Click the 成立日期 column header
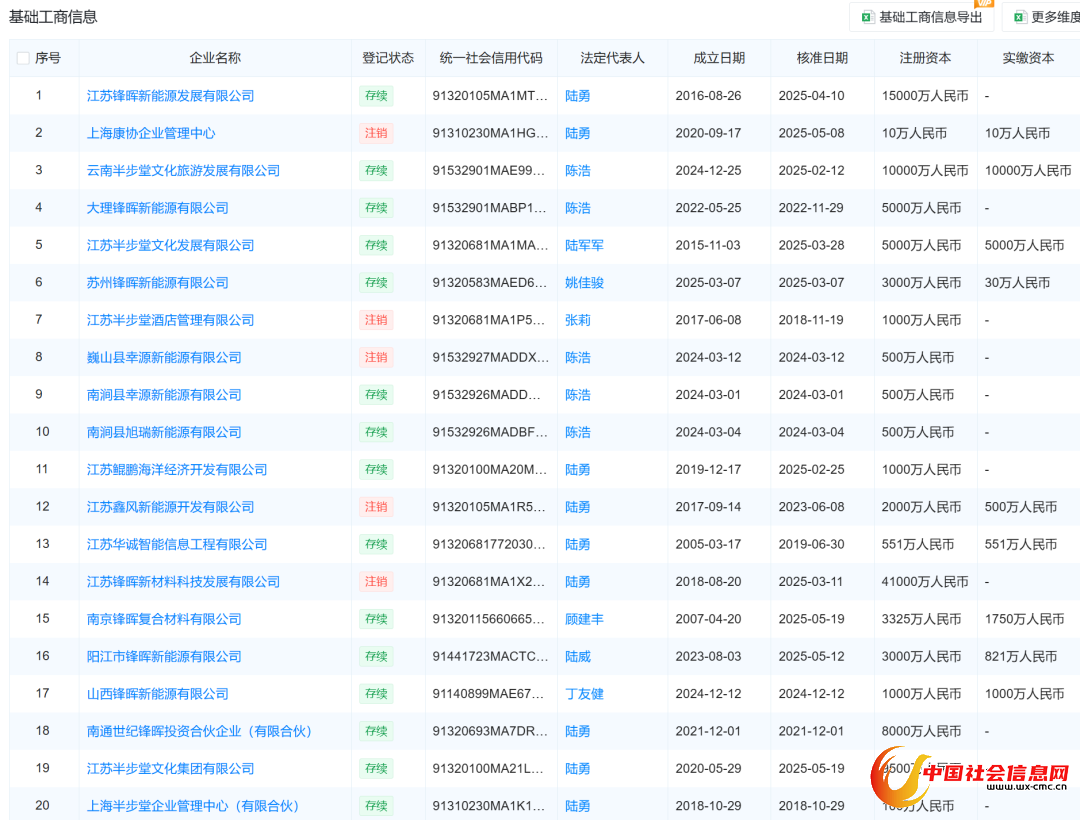Viewport: 1080px width, 820px height. pyautogui.click(x=719, y=58)
